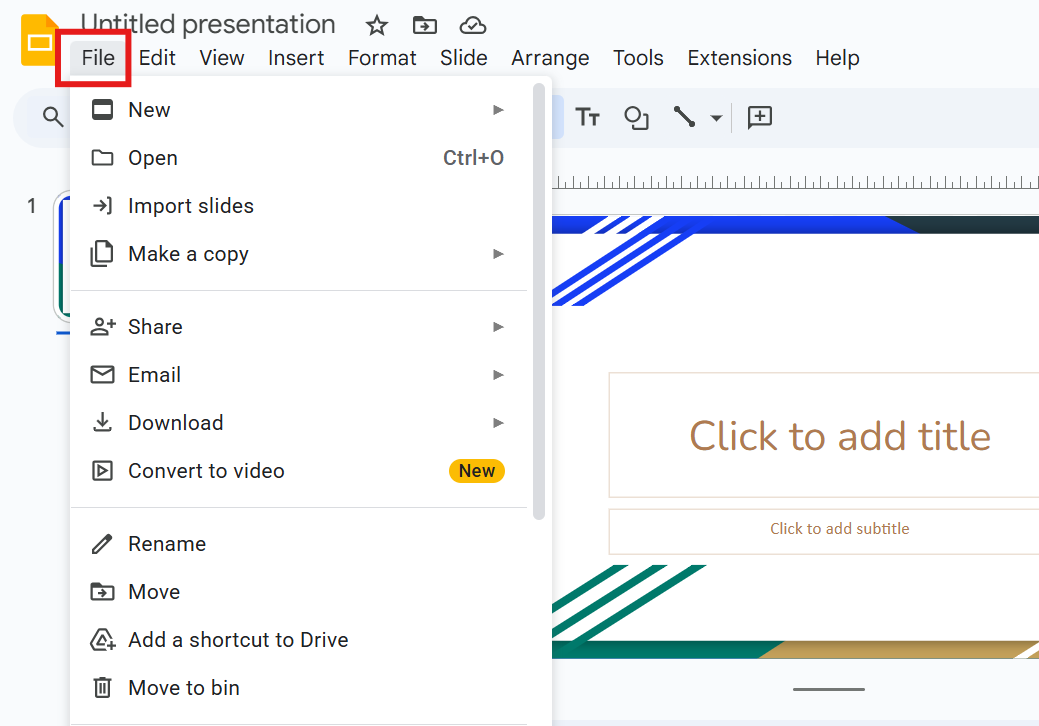Open the Format menu
Viewport: 1039px width, 726px height.
point(382,58)
